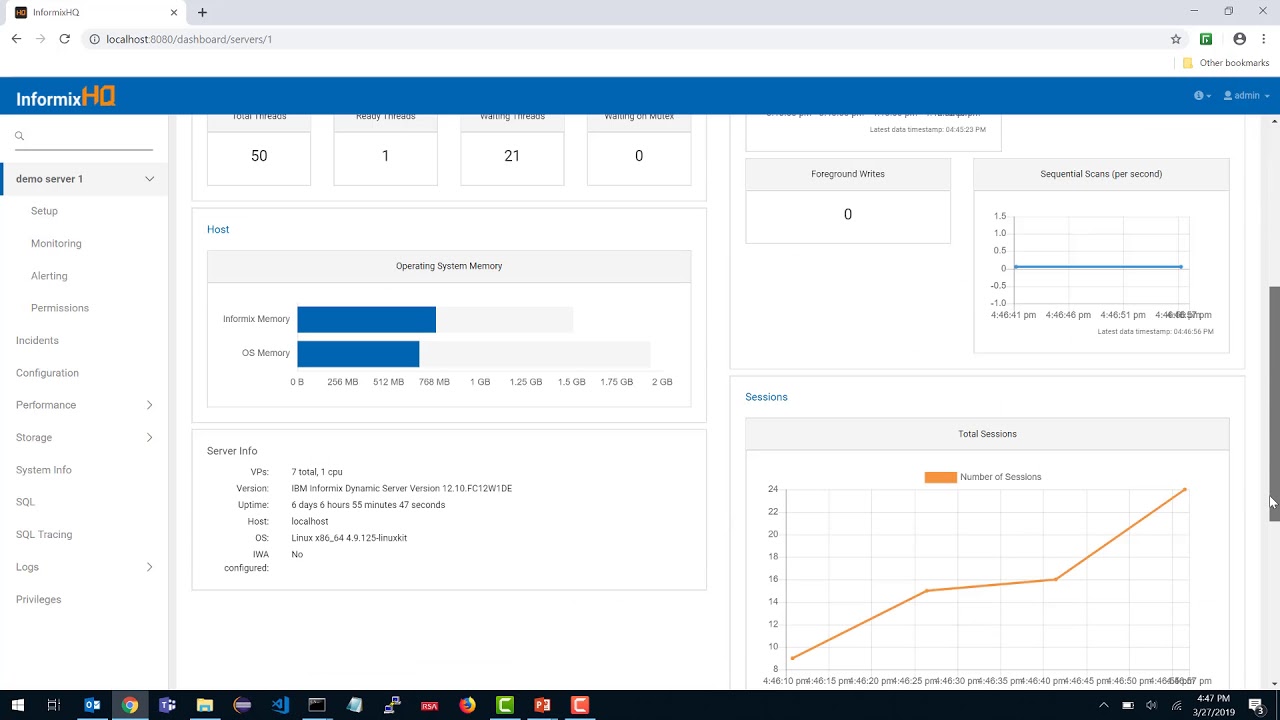Click the Operating System Memory heading
The width and height of the screenshot is (1280, 720).
[x=449, y=266]
